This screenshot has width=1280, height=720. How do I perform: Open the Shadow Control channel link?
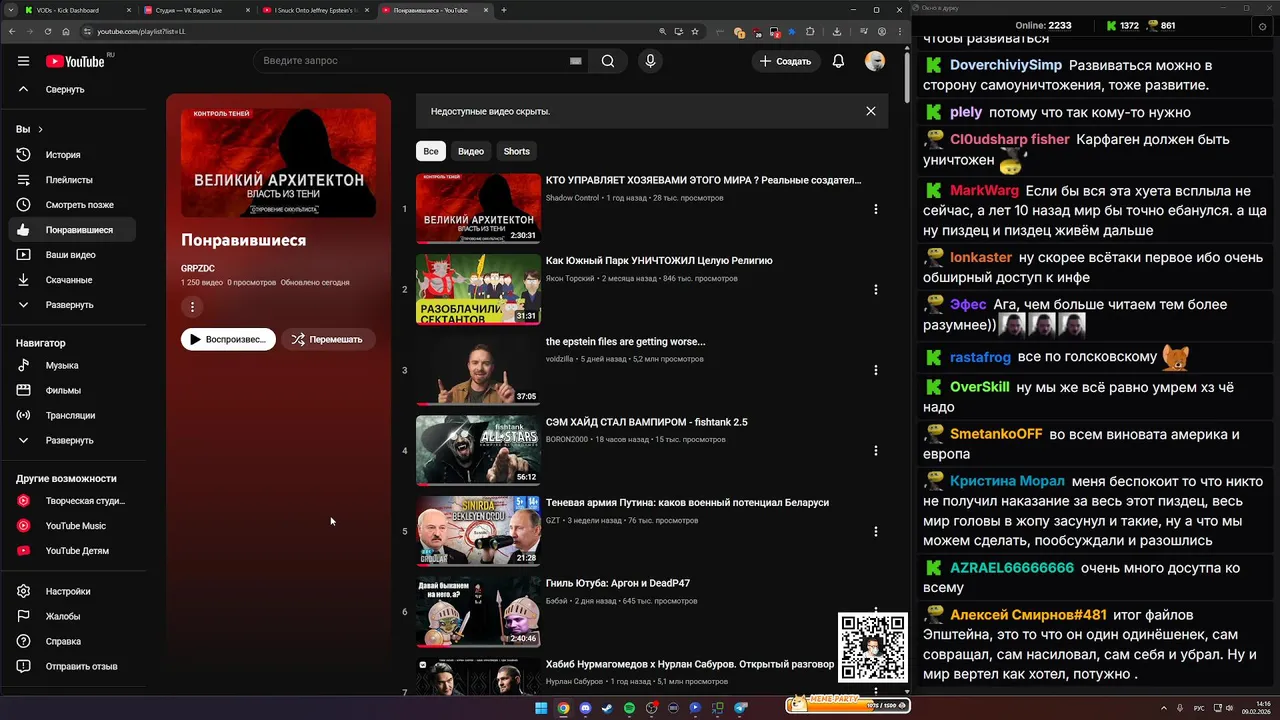pyautogui.click(x=572, y=198)
